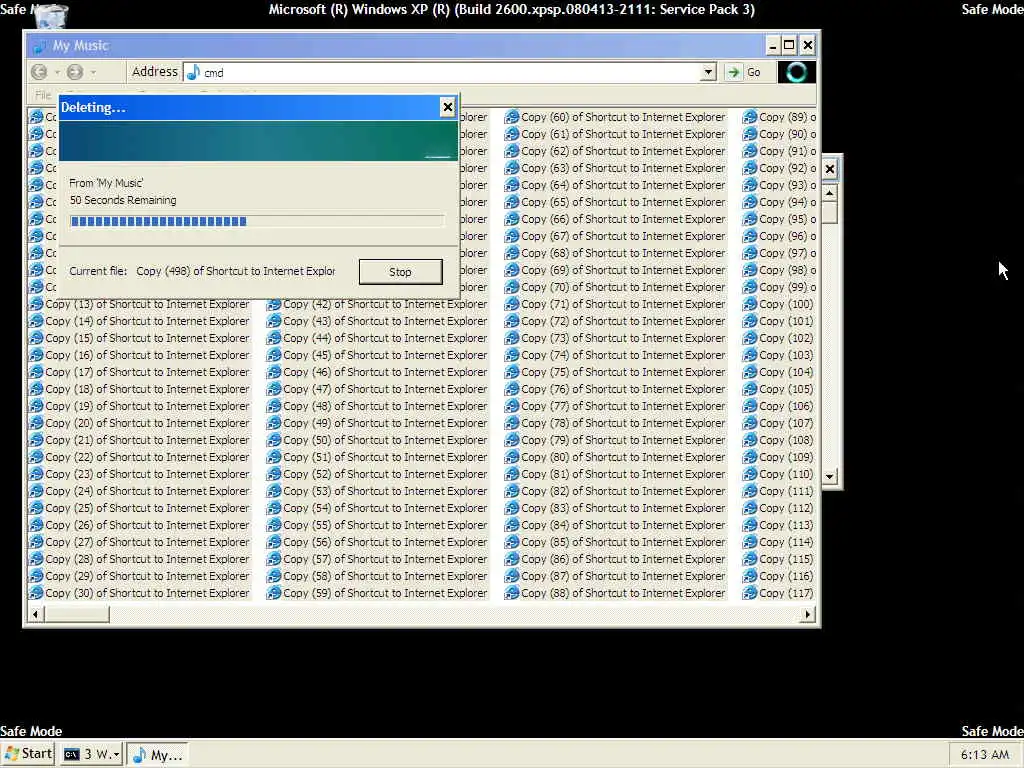This screenshot has width=1024, height=768.
Task: Click left arrow of horizontal scrollbar
Action: 35,614
